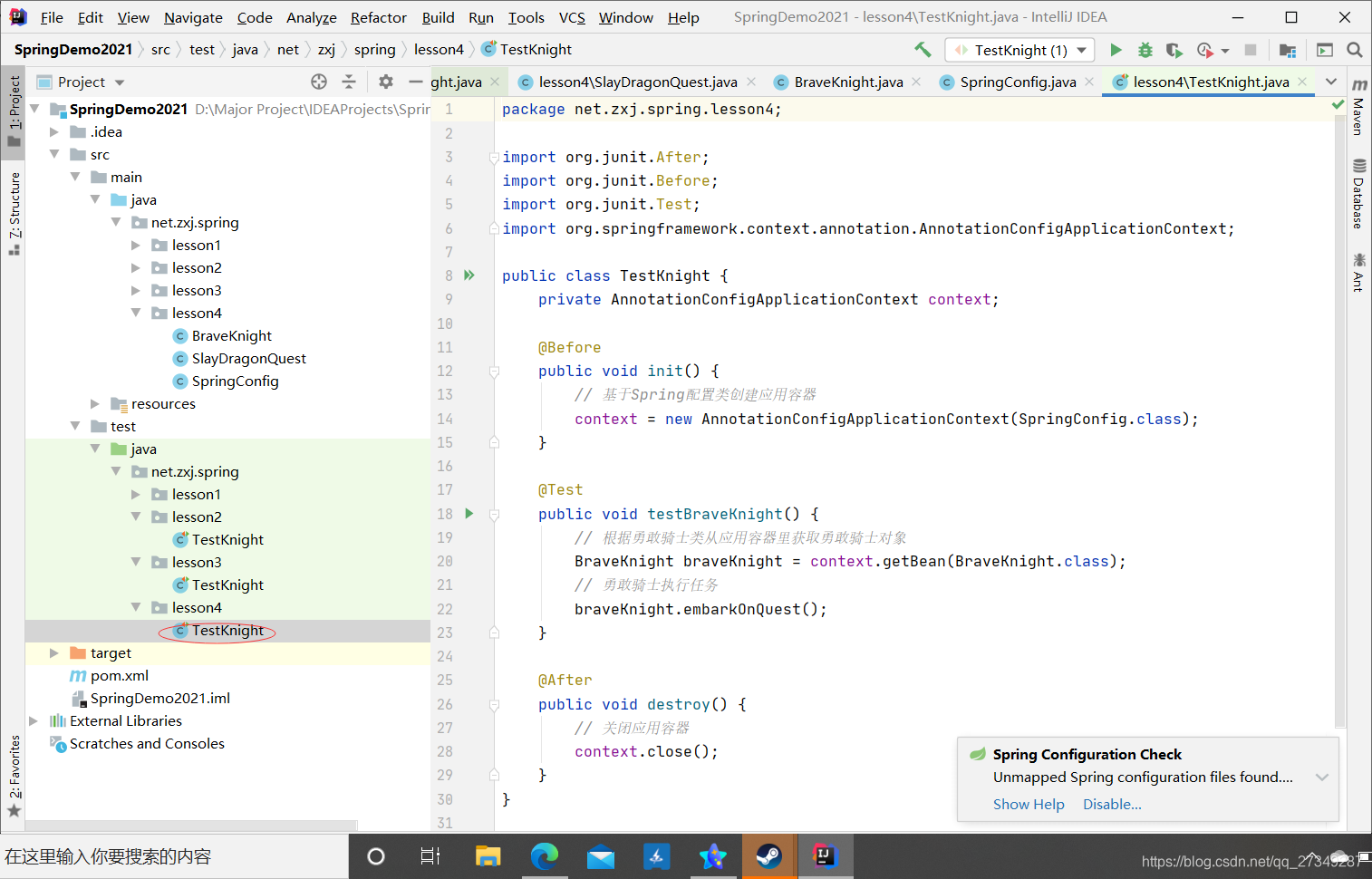The height and width of the screenshot is (879, 1372).
Task: Collapse the init method at line 12
Action: point(494,371)
